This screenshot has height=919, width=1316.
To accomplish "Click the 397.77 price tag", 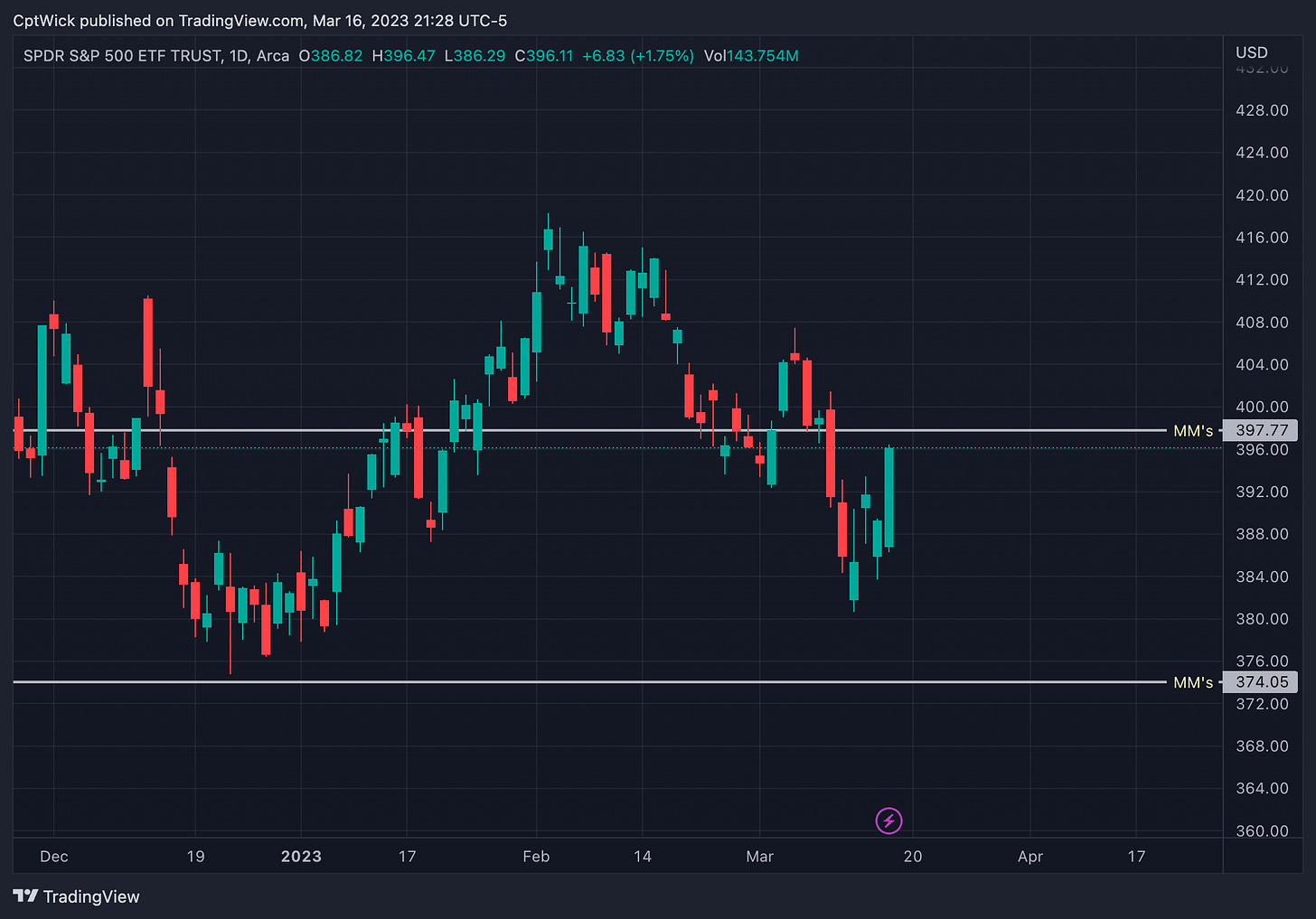I will coord(1262,431).
